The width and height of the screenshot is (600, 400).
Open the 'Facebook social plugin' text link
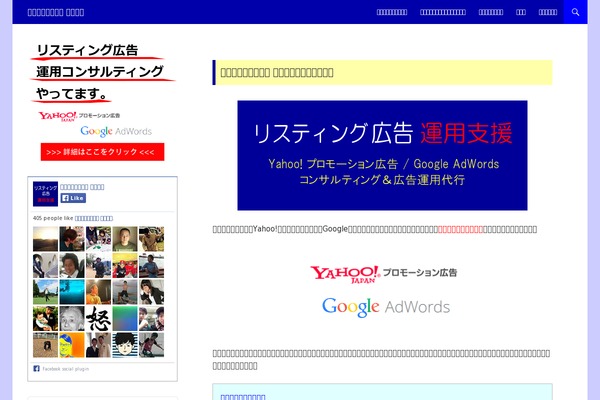[65, 369]
